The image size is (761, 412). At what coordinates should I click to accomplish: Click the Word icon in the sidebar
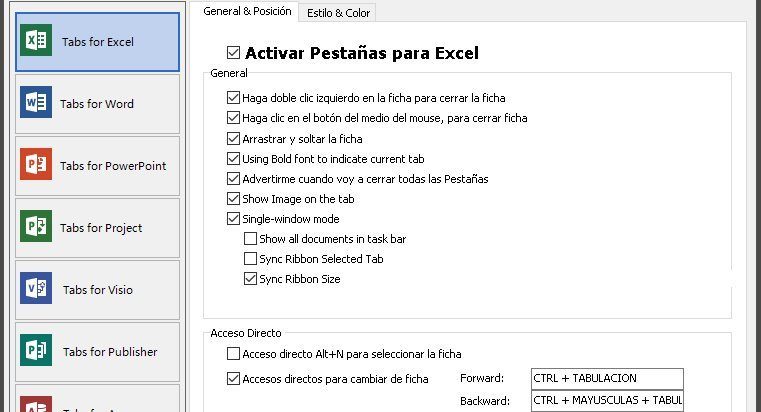[36, 102]
